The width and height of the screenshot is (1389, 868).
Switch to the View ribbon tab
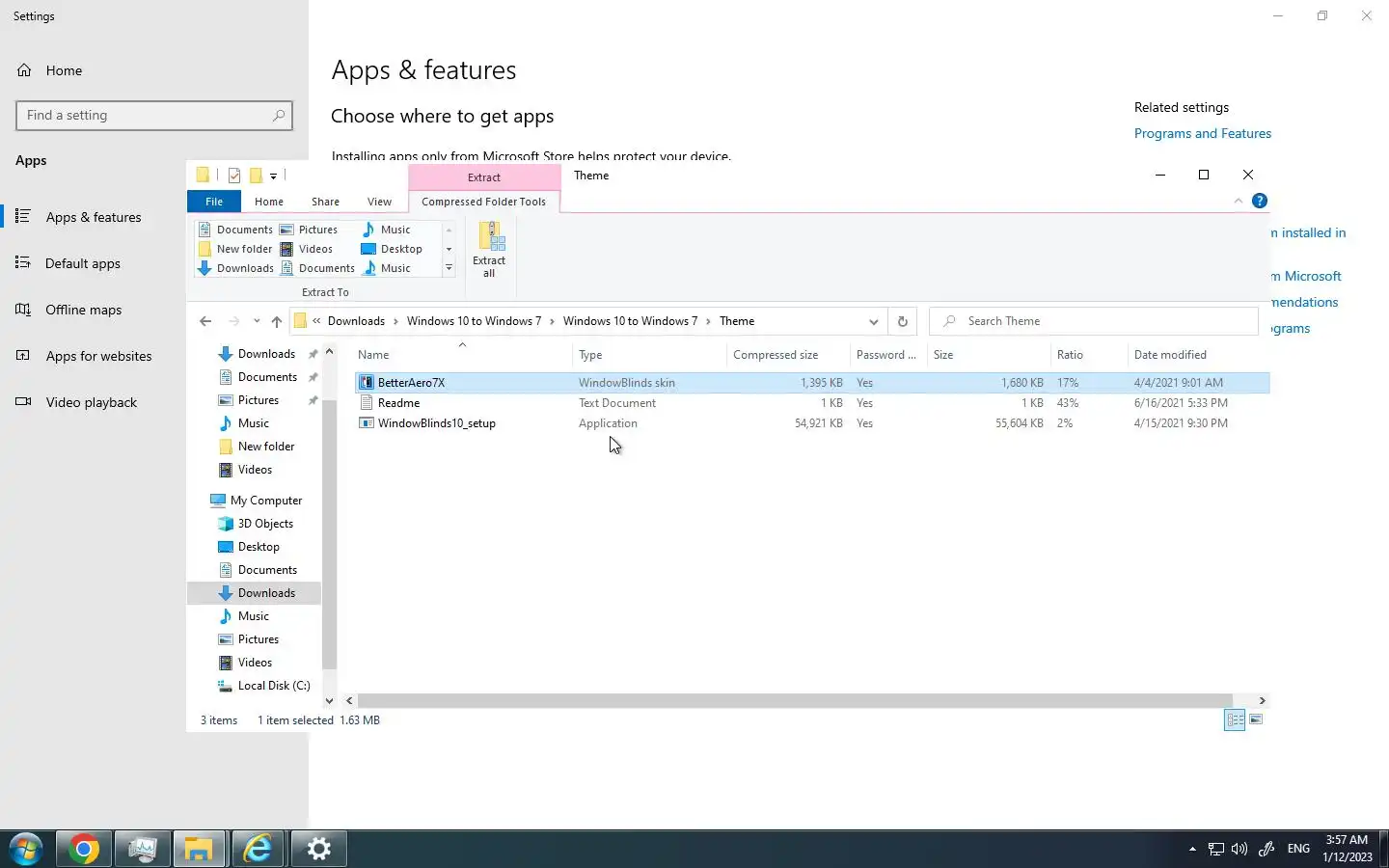(x=379, y=202)
